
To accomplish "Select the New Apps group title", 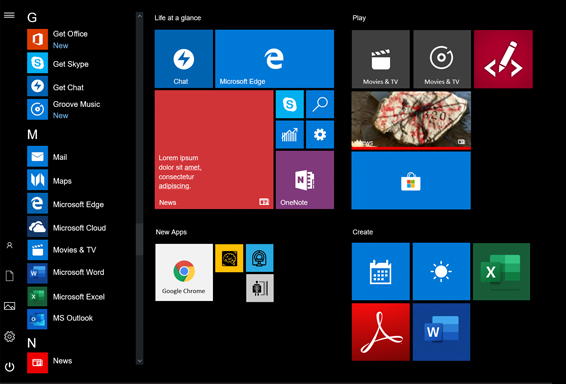I will pos(171,232).
